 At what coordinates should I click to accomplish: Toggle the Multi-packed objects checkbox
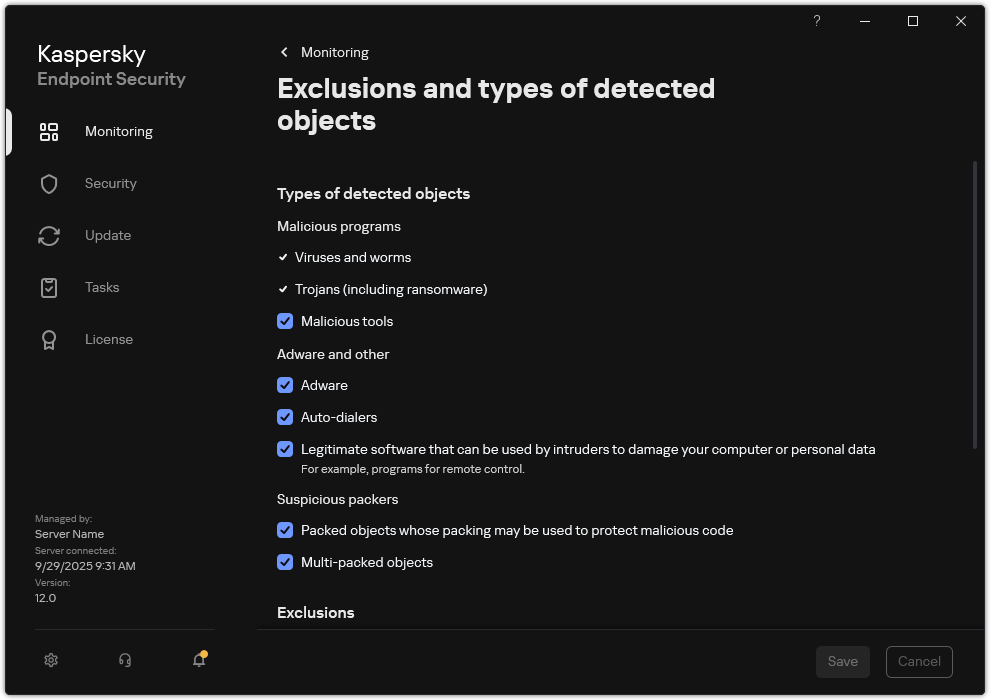pos(285,562)
